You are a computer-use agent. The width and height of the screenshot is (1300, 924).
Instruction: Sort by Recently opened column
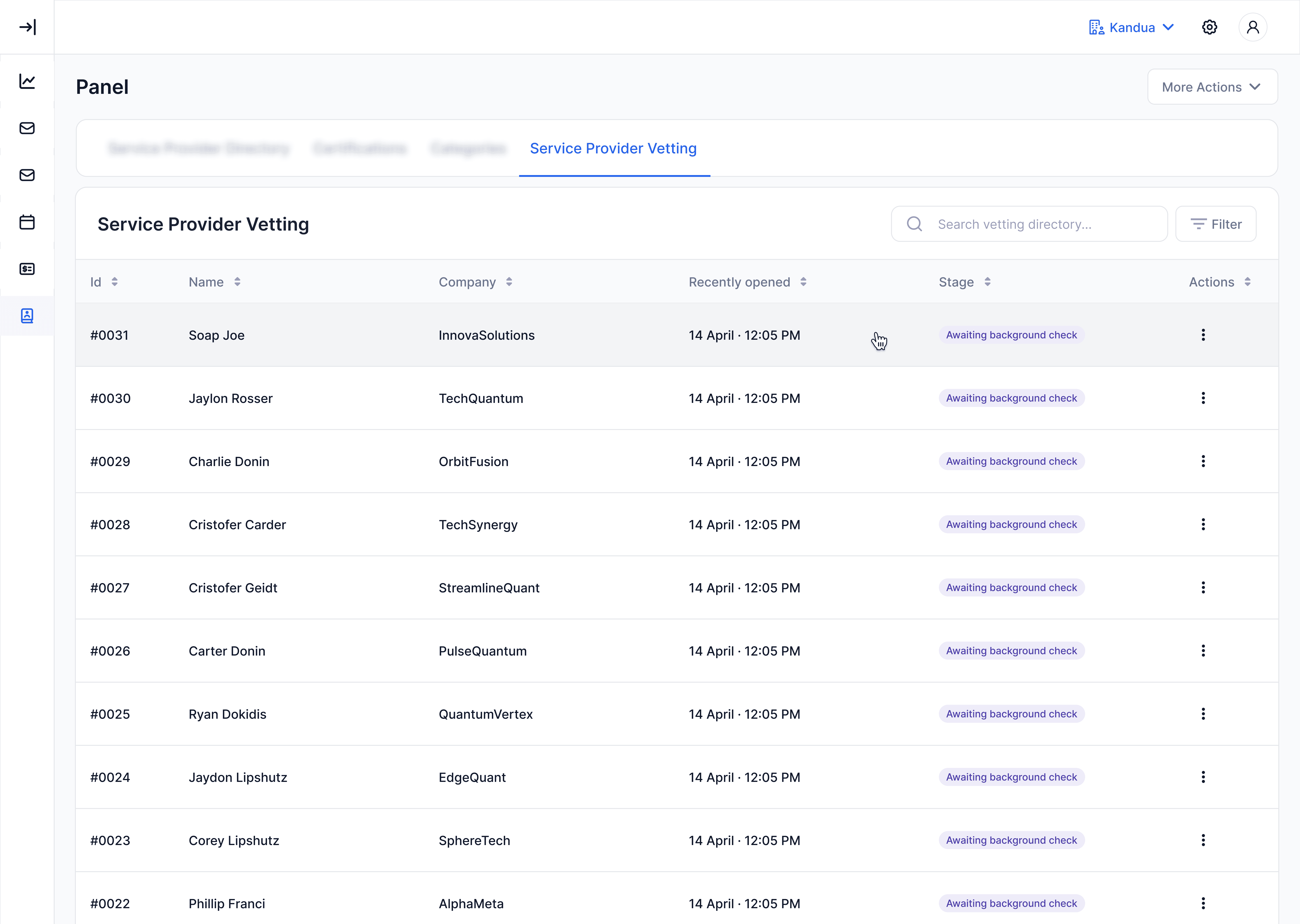pyautogui.click(x=803, y=282)
